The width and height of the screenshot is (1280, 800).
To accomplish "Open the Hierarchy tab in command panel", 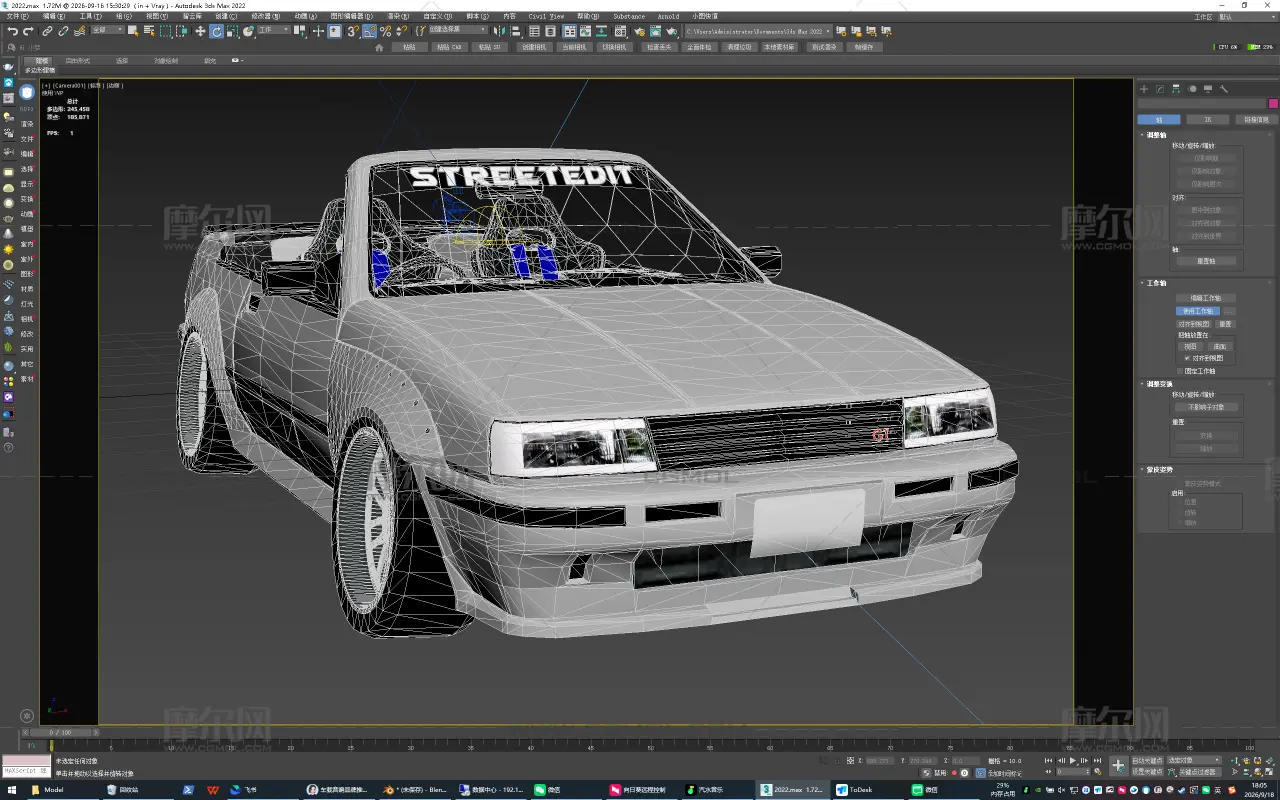I will [1176, 89].
